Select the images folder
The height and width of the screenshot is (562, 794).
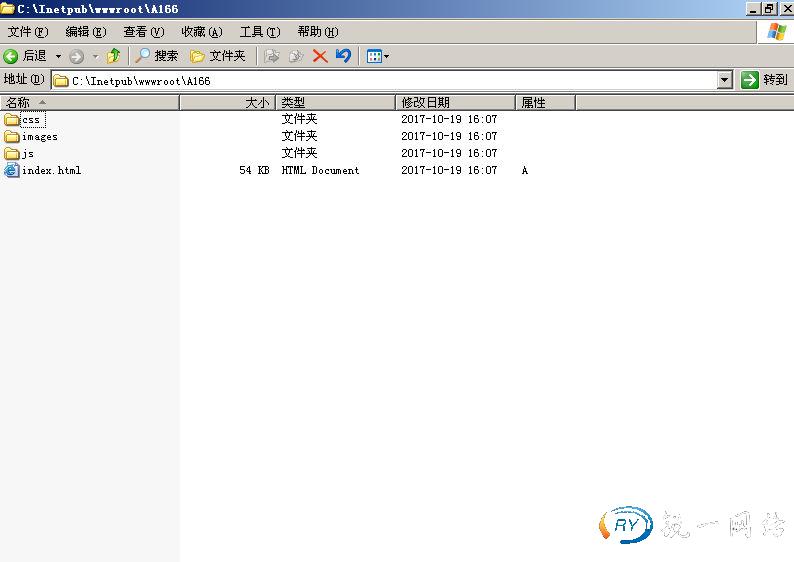[39, 137]
